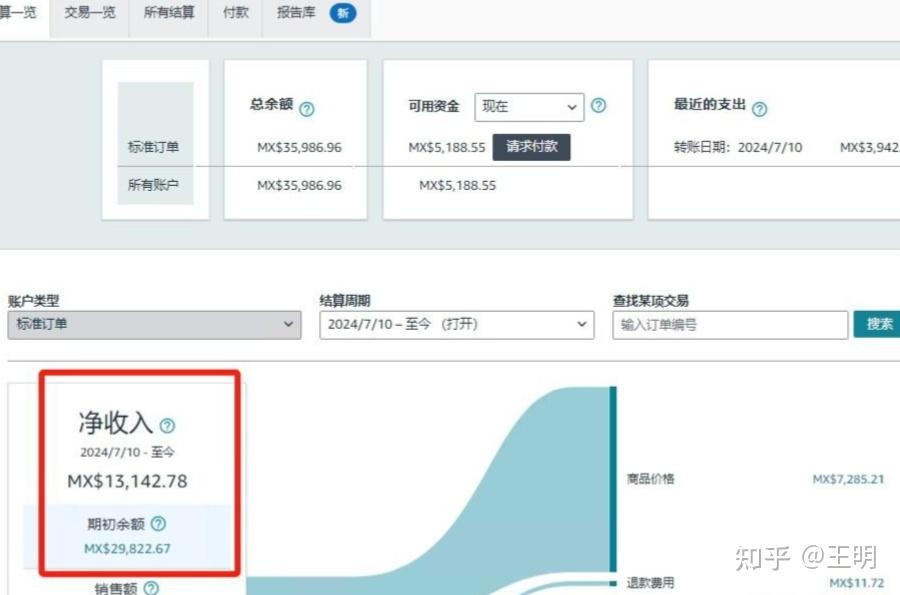Switch to 报告库 tab
The image size is (900, 595).
(296, 13)
